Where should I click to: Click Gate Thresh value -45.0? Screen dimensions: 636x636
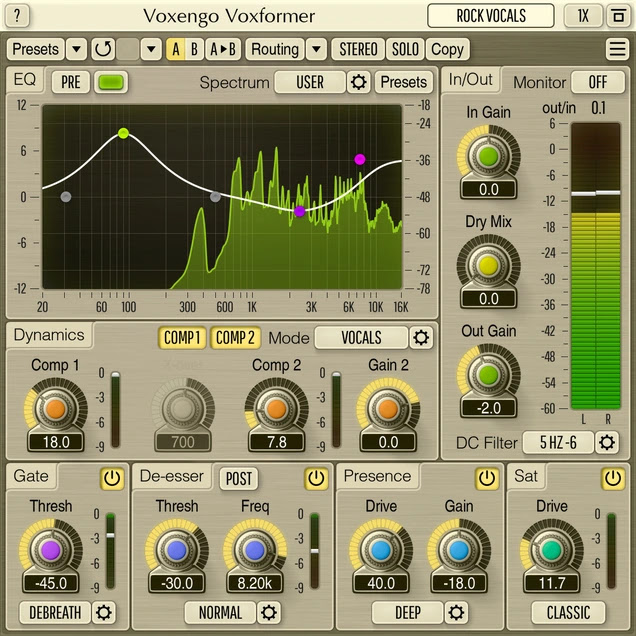coord(51,583)
